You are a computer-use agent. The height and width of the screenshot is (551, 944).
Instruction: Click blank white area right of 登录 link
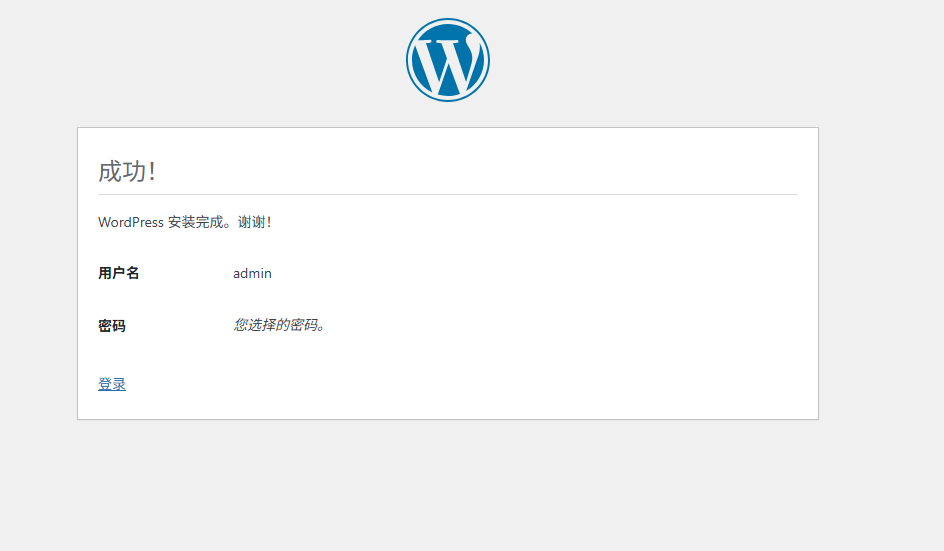[450, 384]
